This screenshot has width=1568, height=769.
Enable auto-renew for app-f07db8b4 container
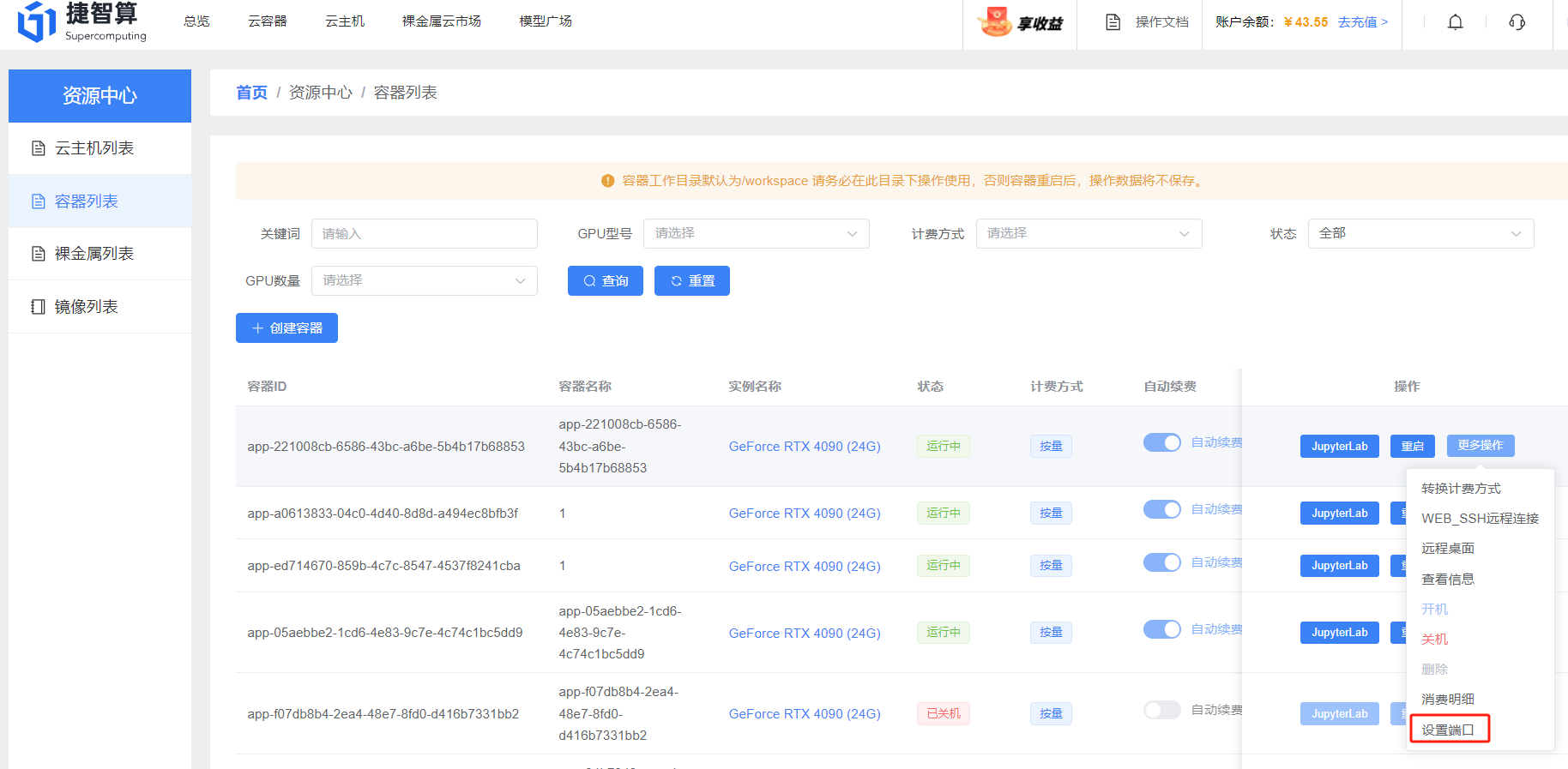point(1162,710)
